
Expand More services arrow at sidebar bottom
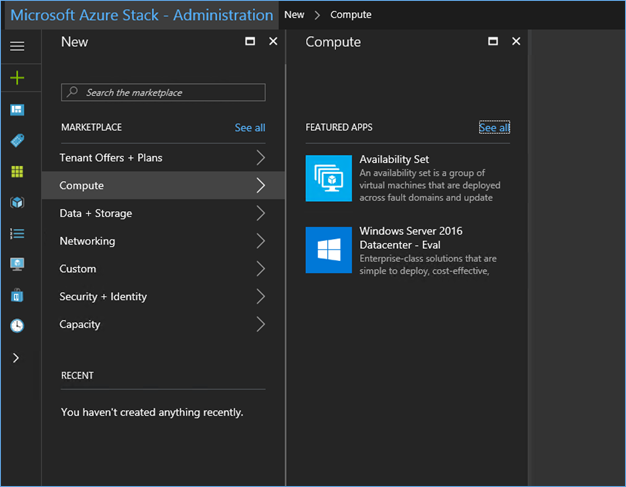coord(16,358)
